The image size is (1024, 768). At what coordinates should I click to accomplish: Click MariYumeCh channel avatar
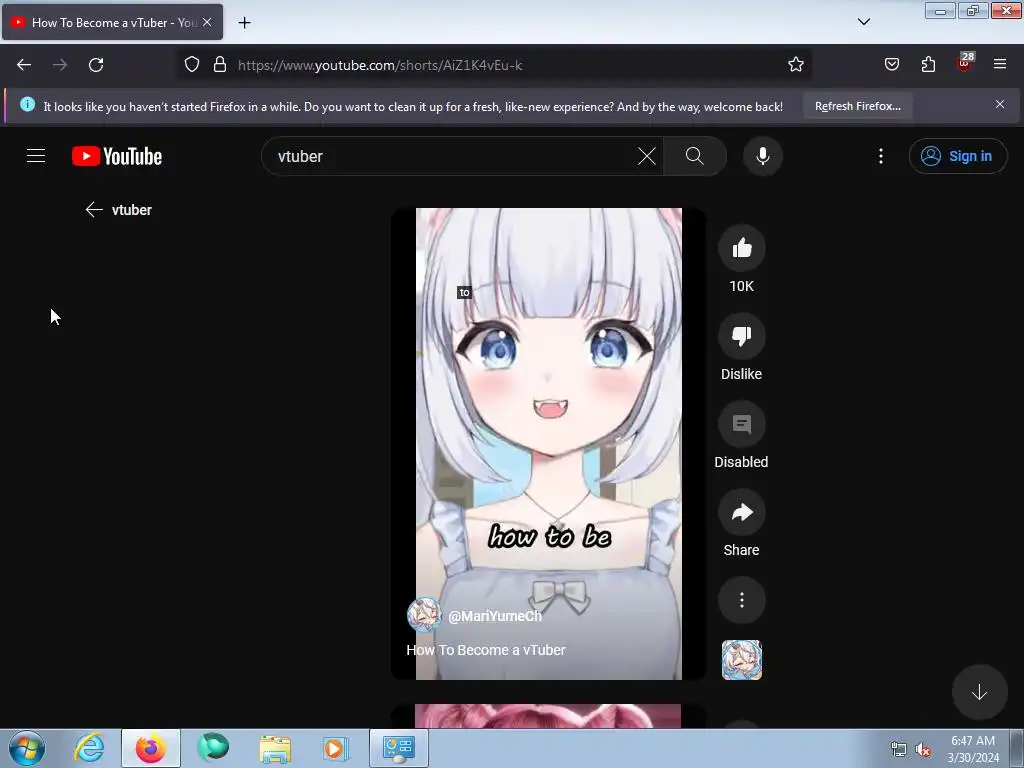point(424,615)
